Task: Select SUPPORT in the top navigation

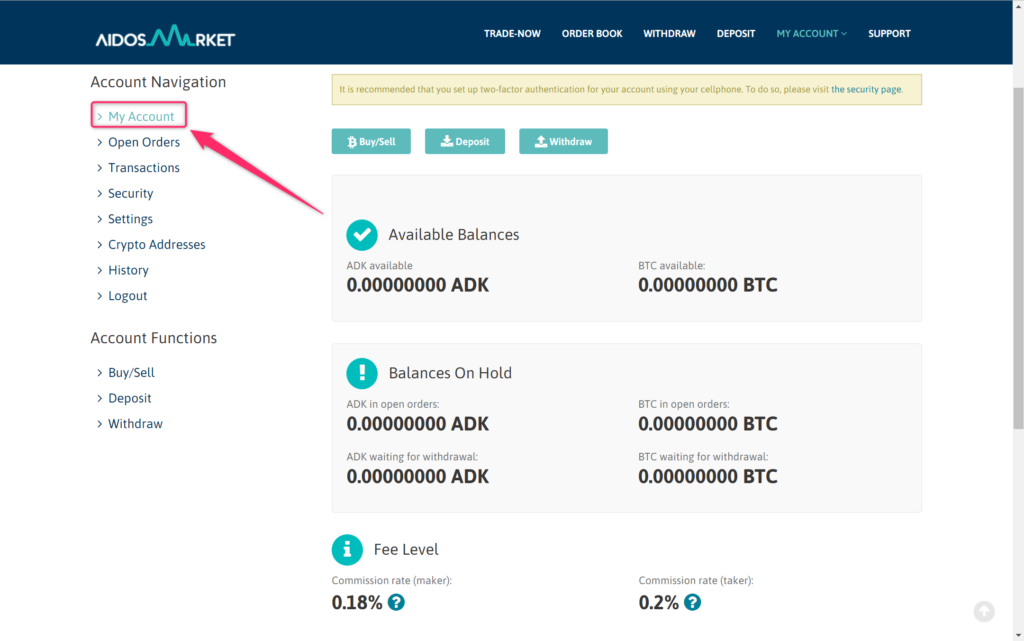Action: point(889,34)
